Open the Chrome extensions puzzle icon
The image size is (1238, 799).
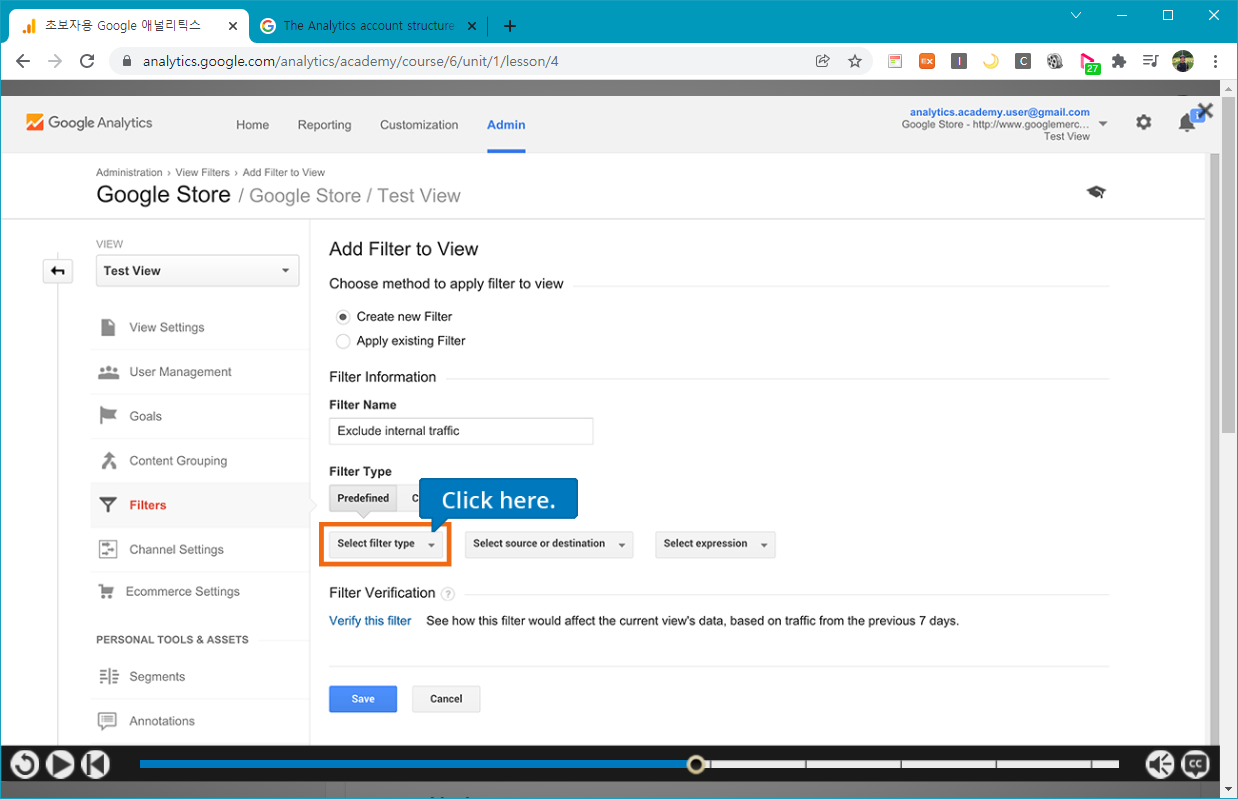[1119, 61]
